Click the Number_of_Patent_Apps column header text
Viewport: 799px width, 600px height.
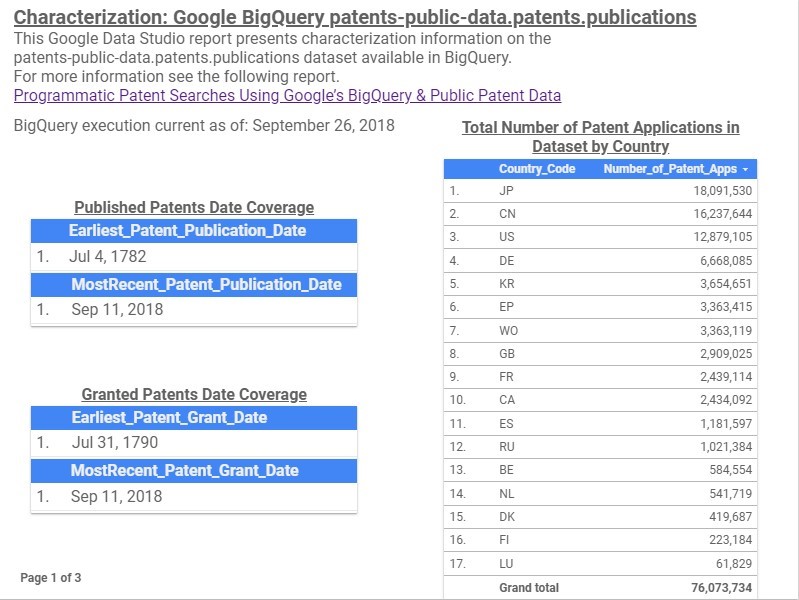[x=670, y=169]
